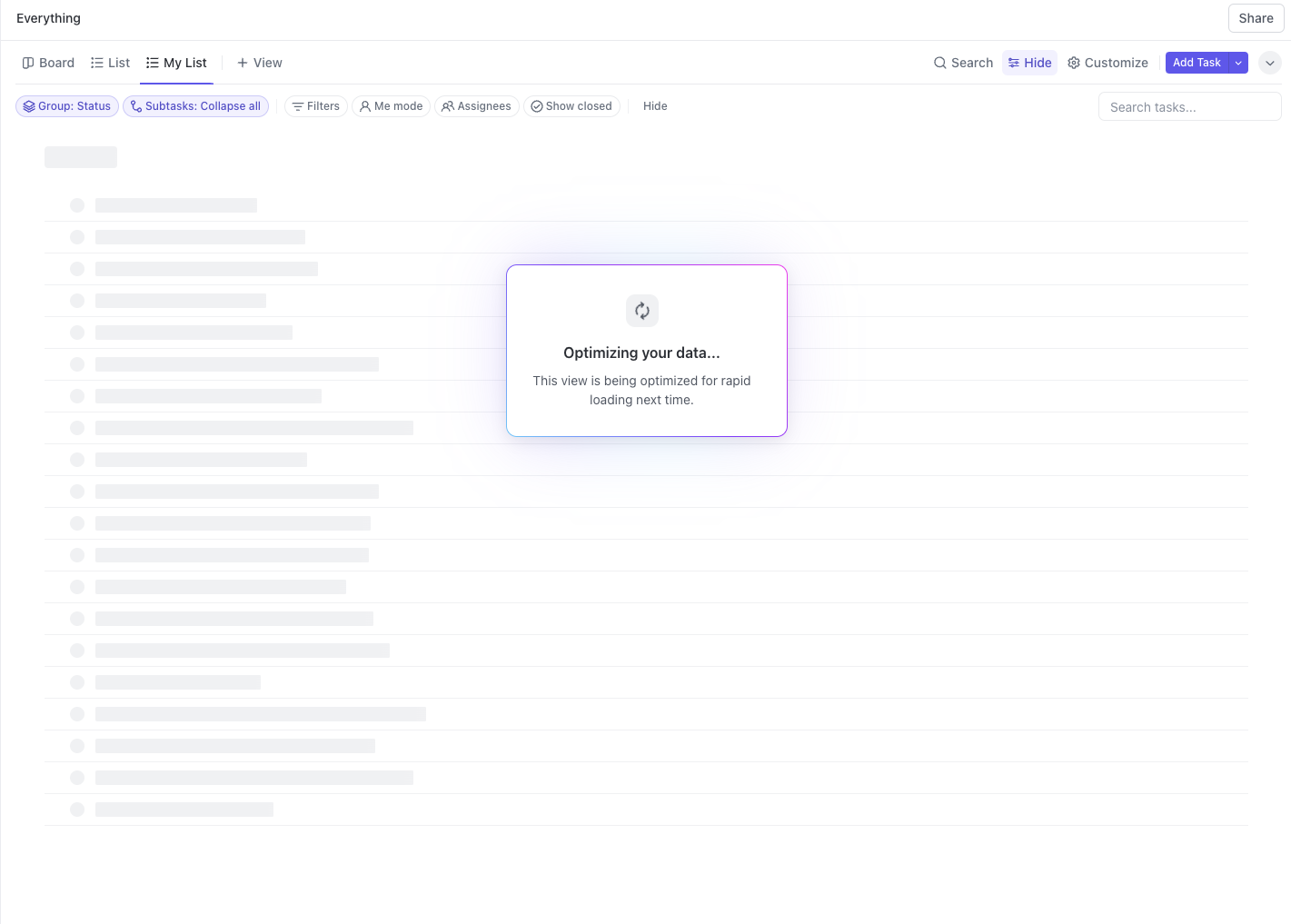This screenshot has height=924, width=1291.
Task: Add a new view with plus View
Action: pyautogui.click(x=260, y=63)
